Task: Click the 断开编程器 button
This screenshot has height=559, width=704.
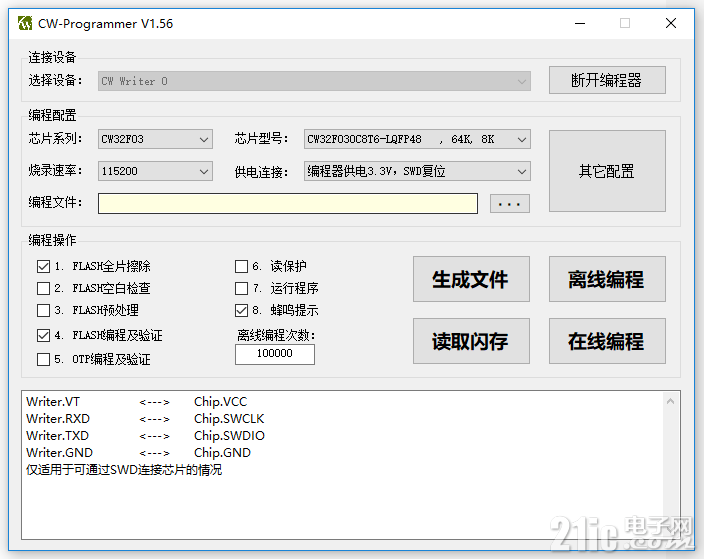Action: (607, 80)
